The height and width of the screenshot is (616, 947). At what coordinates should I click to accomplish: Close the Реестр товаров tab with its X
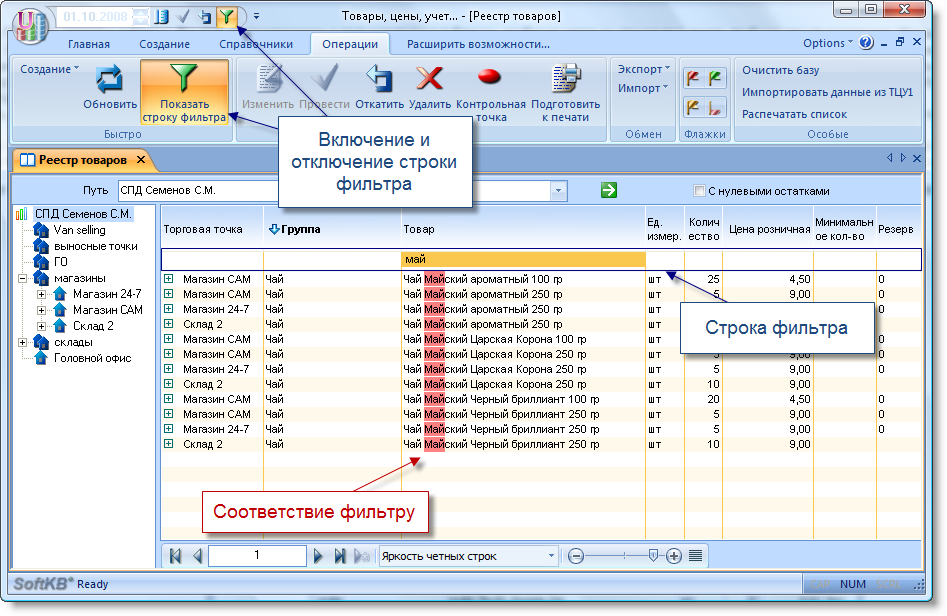141,159
